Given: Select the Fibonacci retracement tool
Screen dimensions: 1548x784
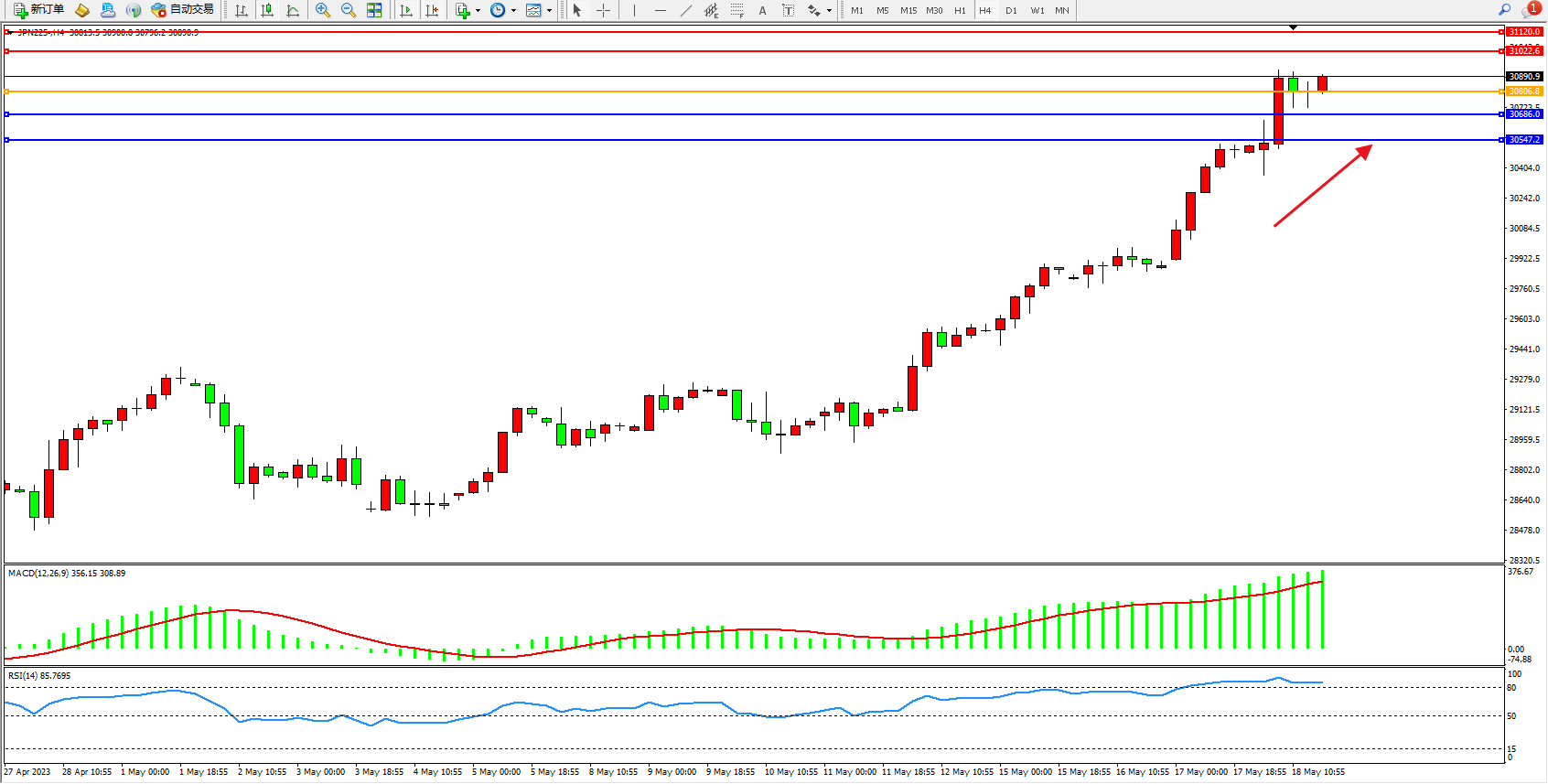Looking at the screenshot, I should tap(737, 10).
